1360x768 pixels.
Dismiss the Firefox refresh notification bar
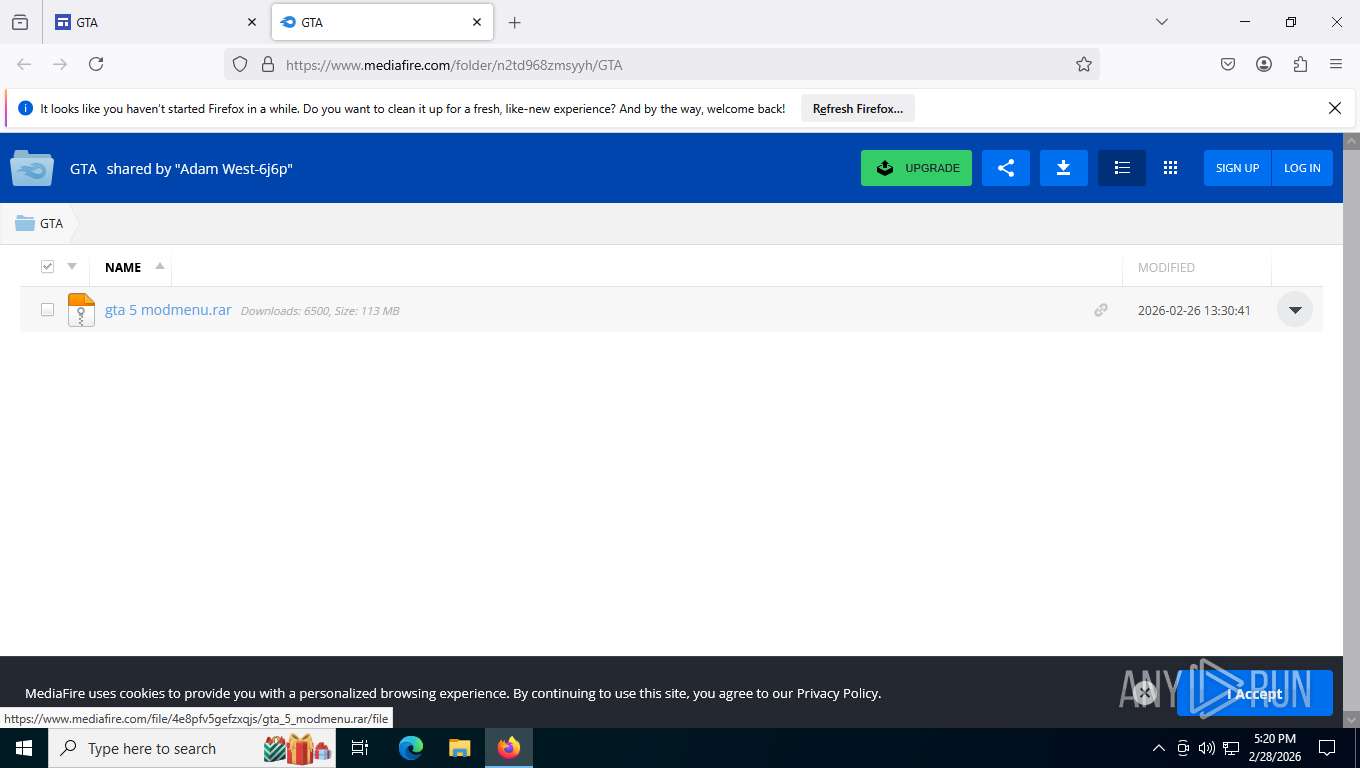coord(1334,108)
